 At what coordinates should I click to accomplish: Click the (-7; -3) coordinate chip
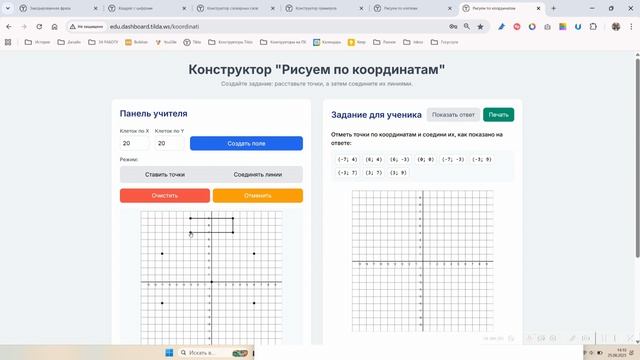pyautogui.click(x=453, y=159)
